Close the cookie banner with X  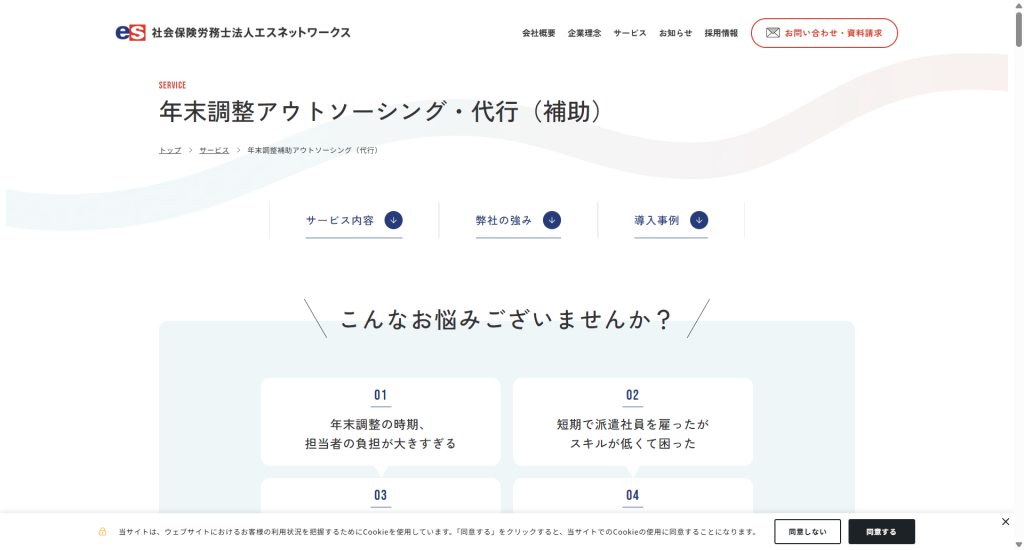1006,521
